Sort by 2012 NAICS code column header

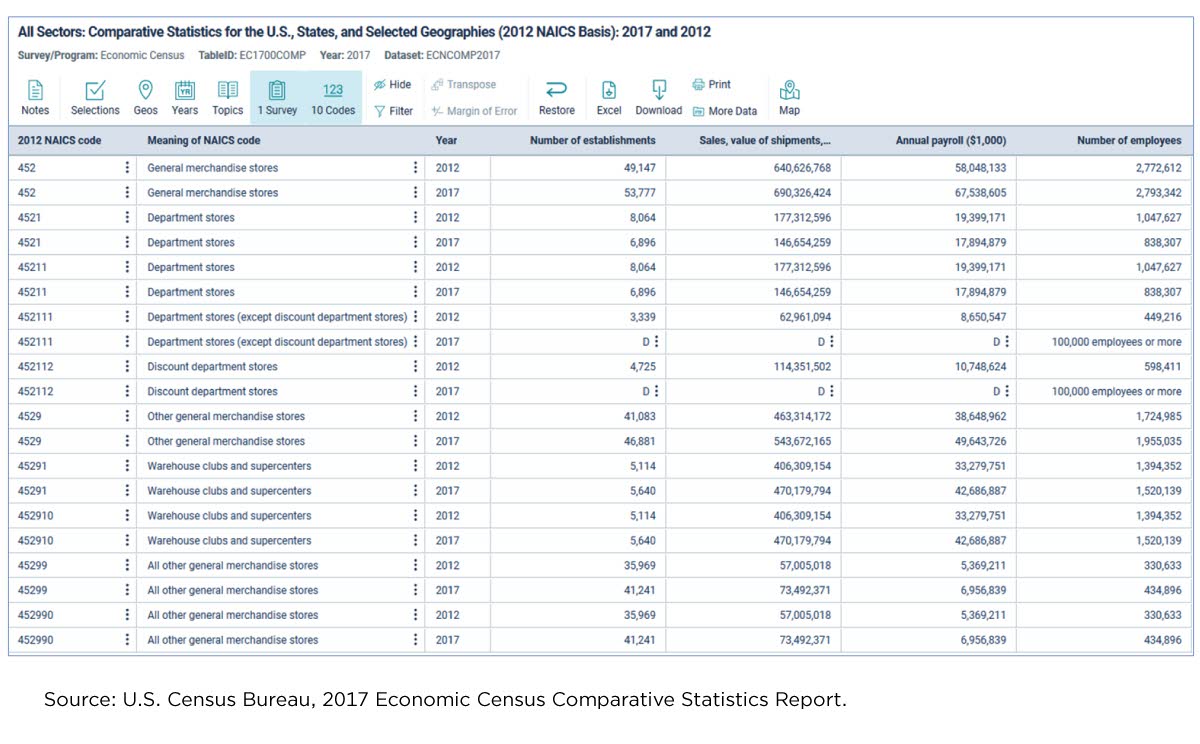click(60, 140)
